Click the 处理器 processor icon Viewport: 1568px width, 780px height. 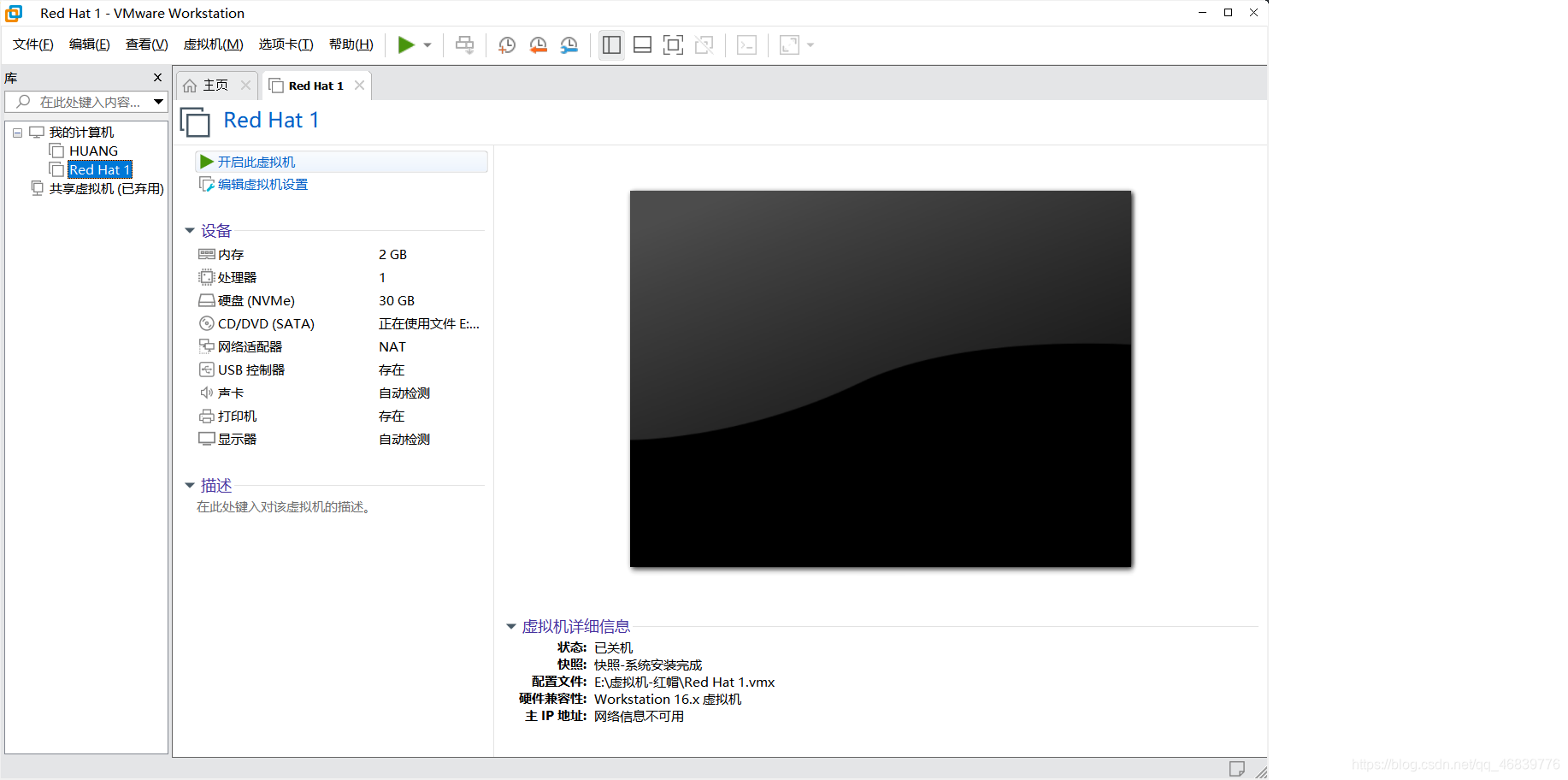click(x=207, y=277)
